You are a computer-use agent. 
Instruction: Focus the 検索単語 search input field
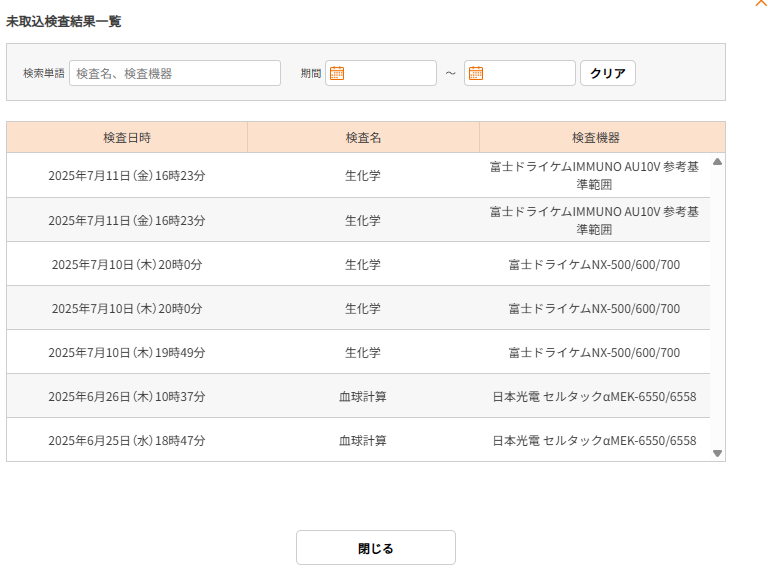point(175,73)
